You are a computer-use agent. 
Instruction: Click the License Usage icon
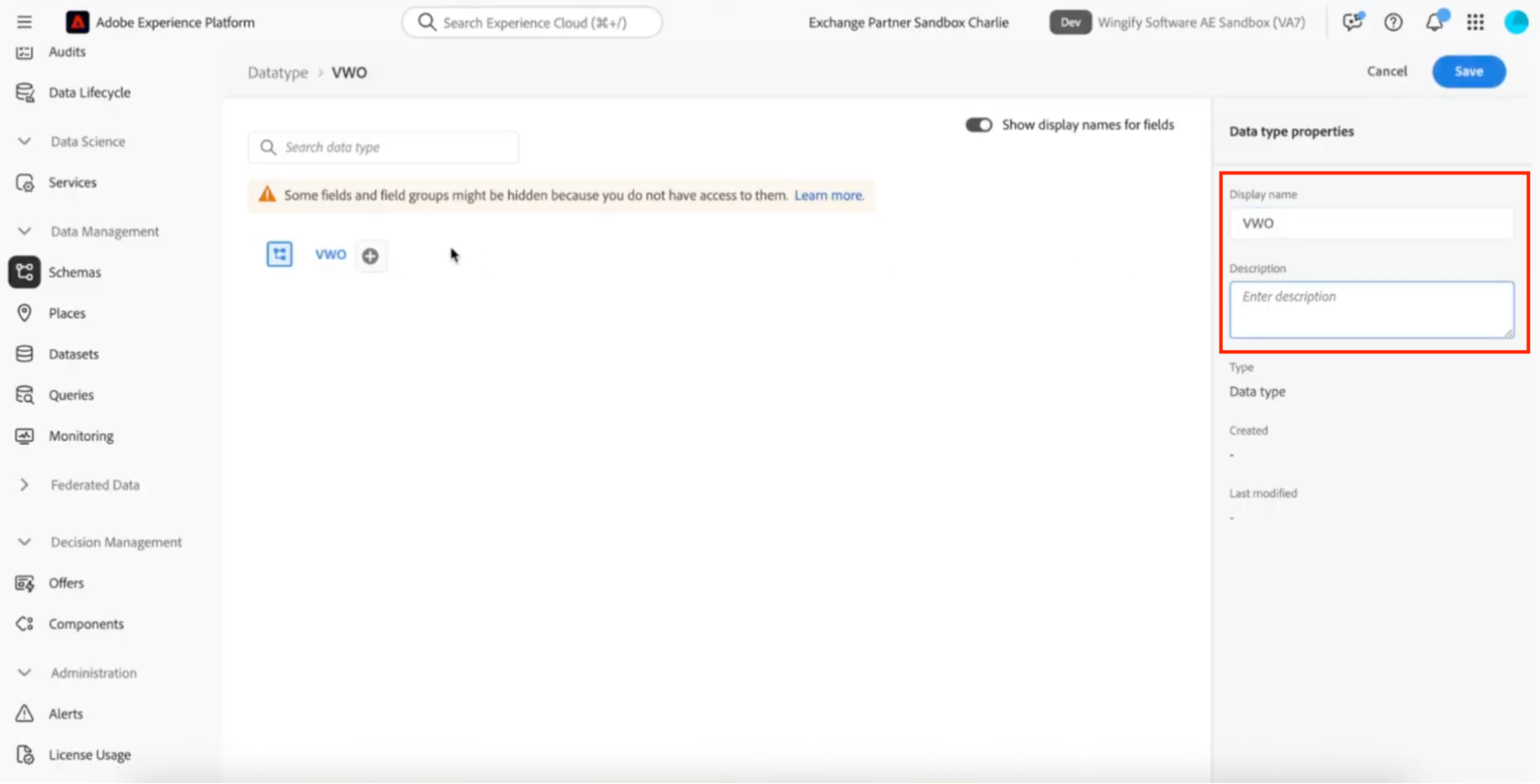click(25, 755)
